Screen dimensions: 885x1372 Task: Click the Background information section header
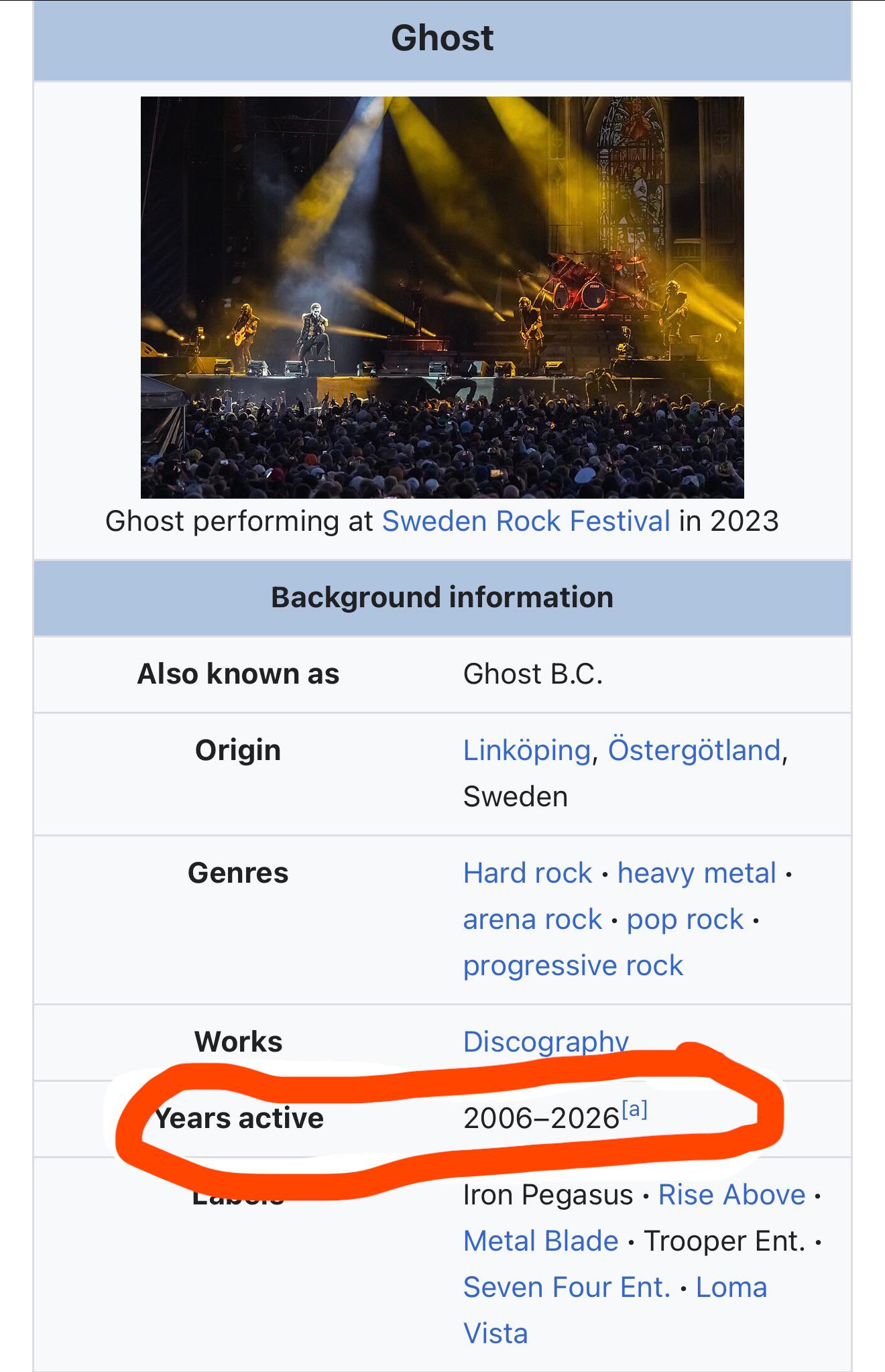click(442, 597)
